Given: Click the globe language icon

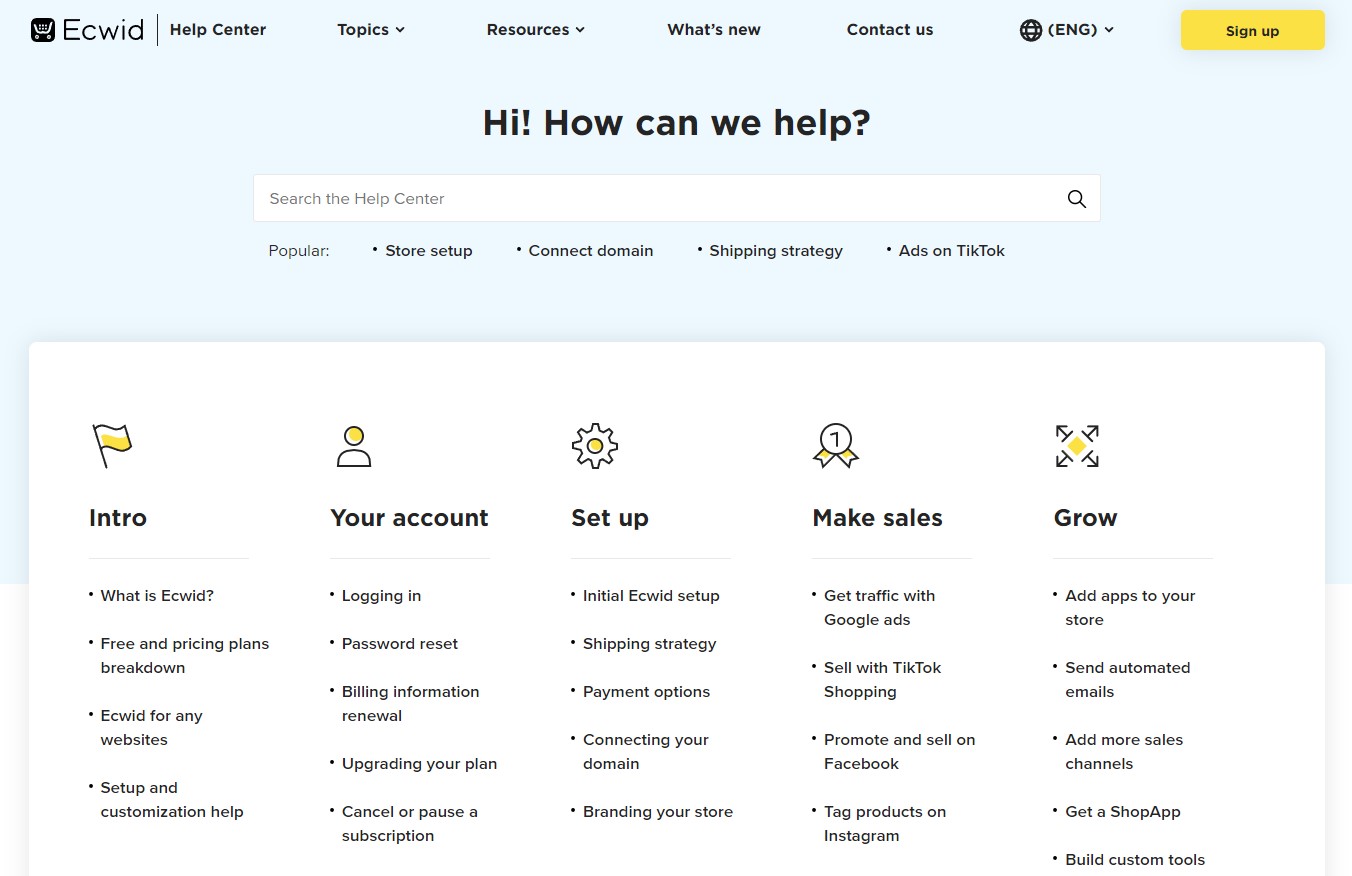Looking at the screenshot, I should click(x=1030, y=30).
